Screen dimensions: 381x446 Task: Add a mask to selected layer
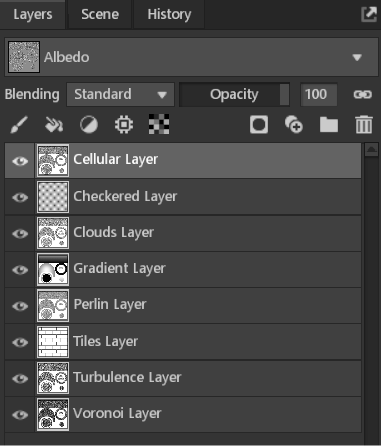click(x=259, y=125)
